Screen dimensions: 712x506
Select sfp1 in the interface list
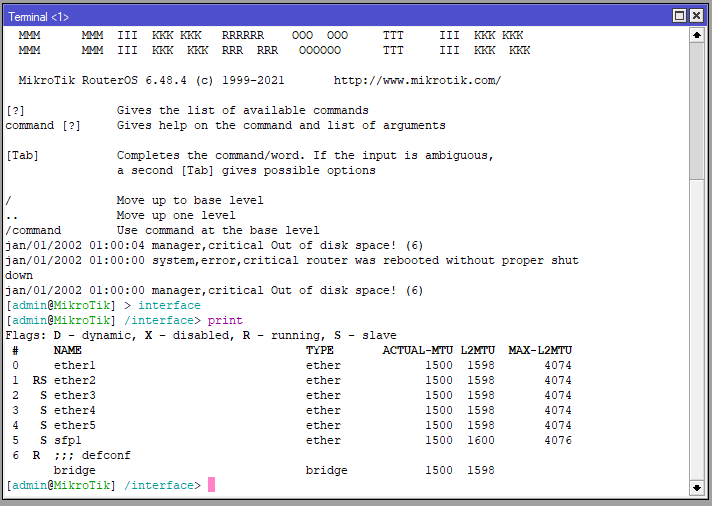[68, 440]
